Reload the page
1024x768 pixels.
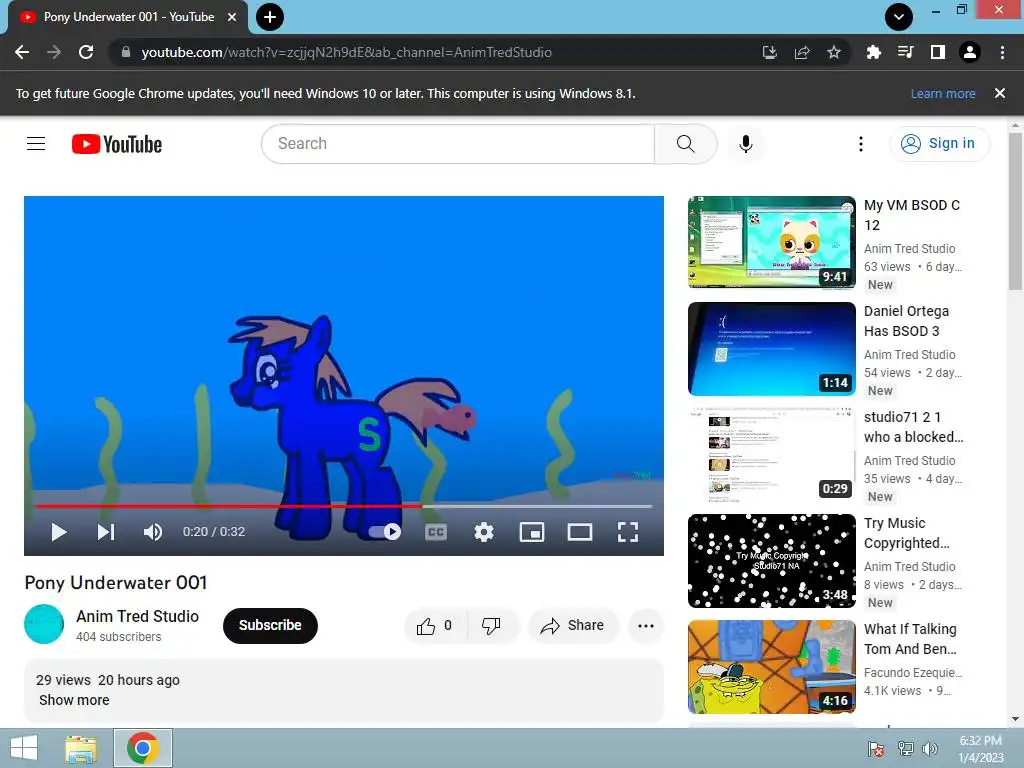point(86,52)
